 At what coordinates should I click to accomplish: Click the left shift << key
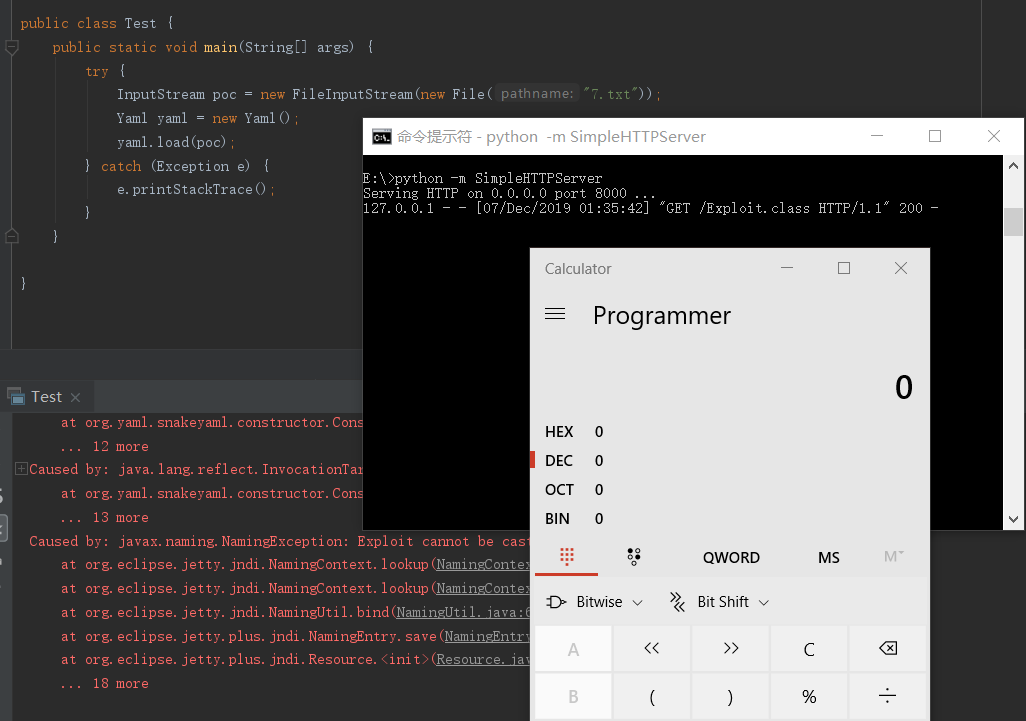tap(652, 649)
